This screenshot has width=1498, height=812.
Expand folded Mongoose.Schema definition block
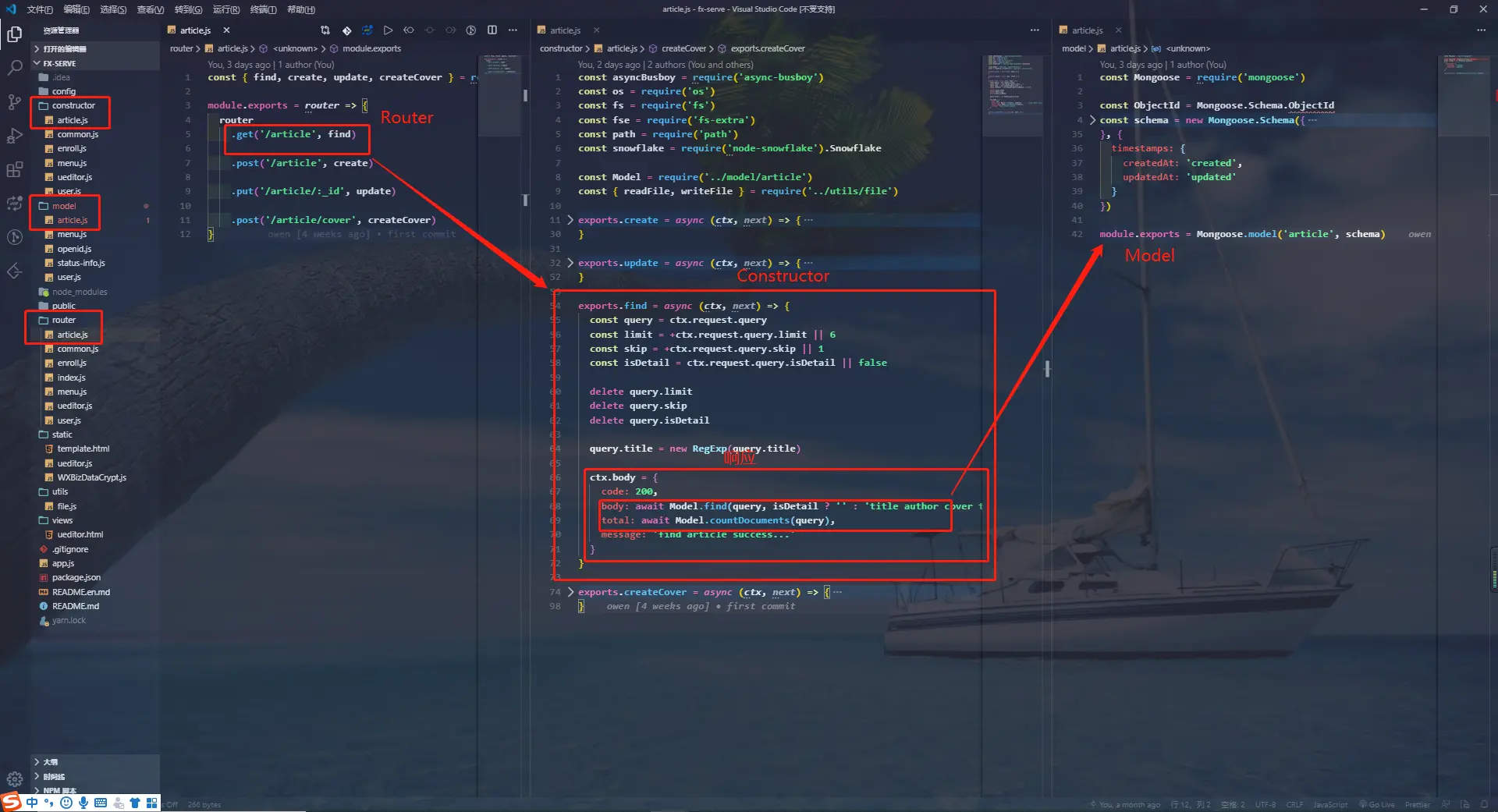[1092, 120]
